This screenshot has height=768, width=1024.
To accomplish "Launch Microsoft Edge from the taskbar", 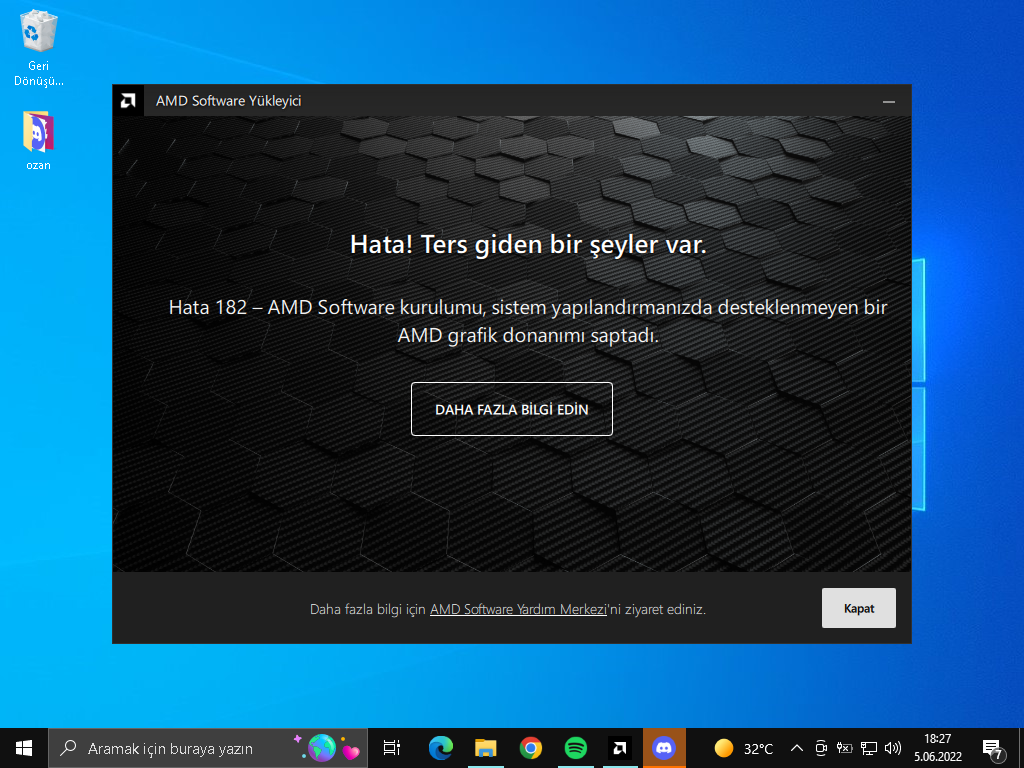I will 441,748.
